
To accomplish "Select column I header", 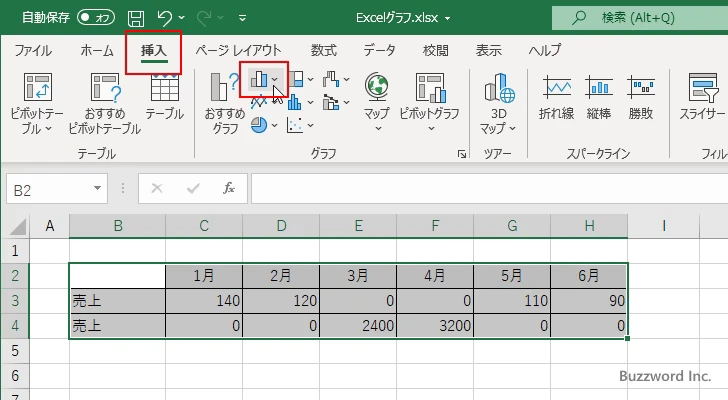I will point(663,226).
